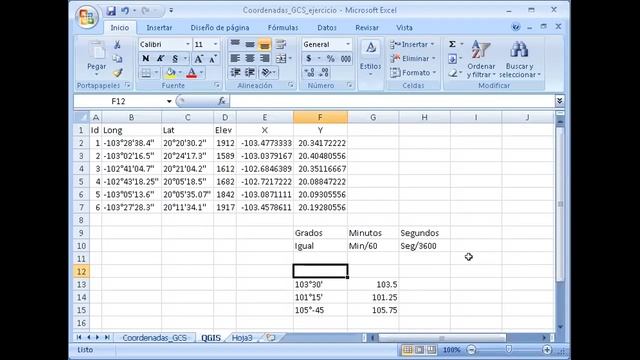Zoom out with minus button
The width and height of the screenshot is (640, 360).
point(471,349)
